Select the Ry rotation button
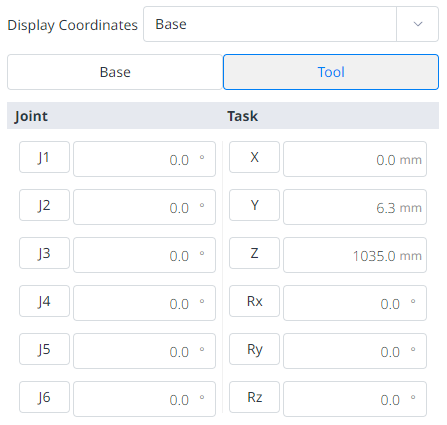Viewport: 447px width, 425px height. [254, 349]
